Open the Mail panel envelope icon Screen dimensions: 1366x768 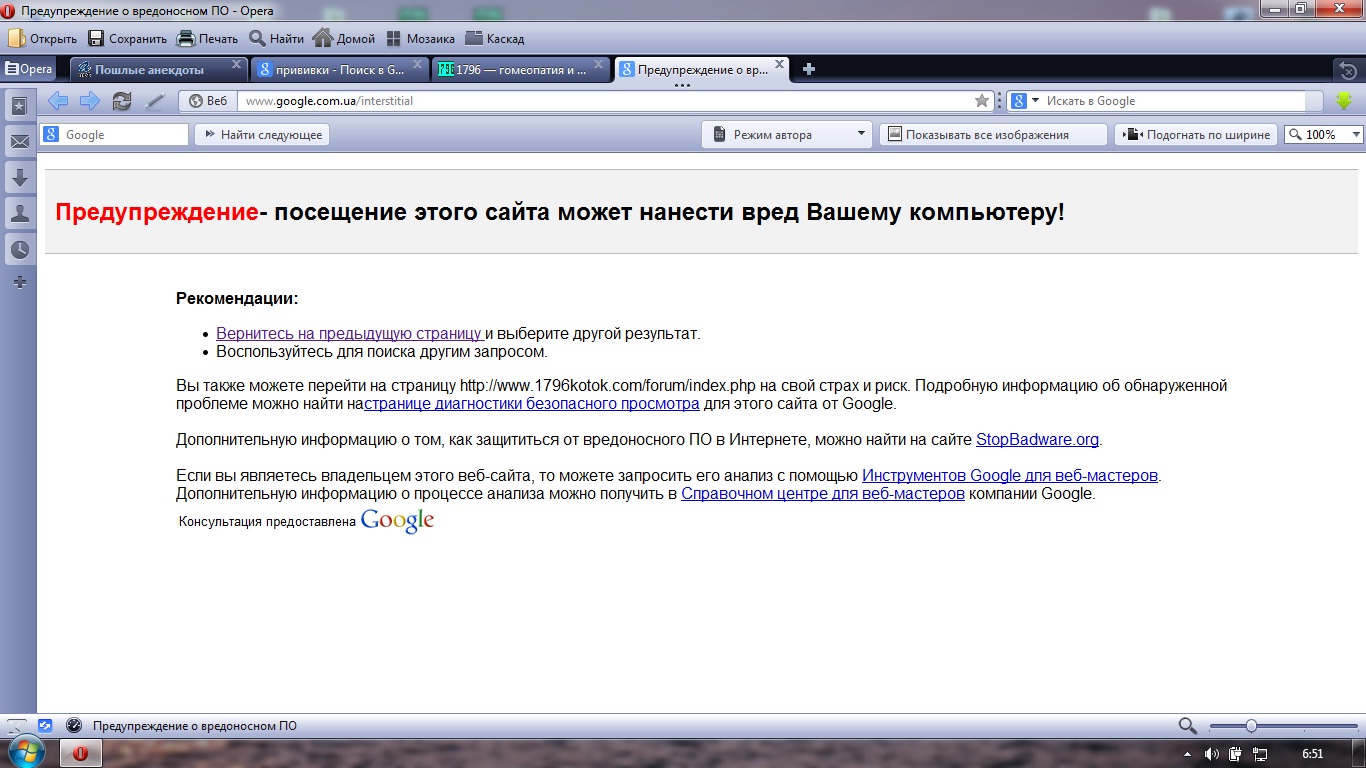coord(19,142)
